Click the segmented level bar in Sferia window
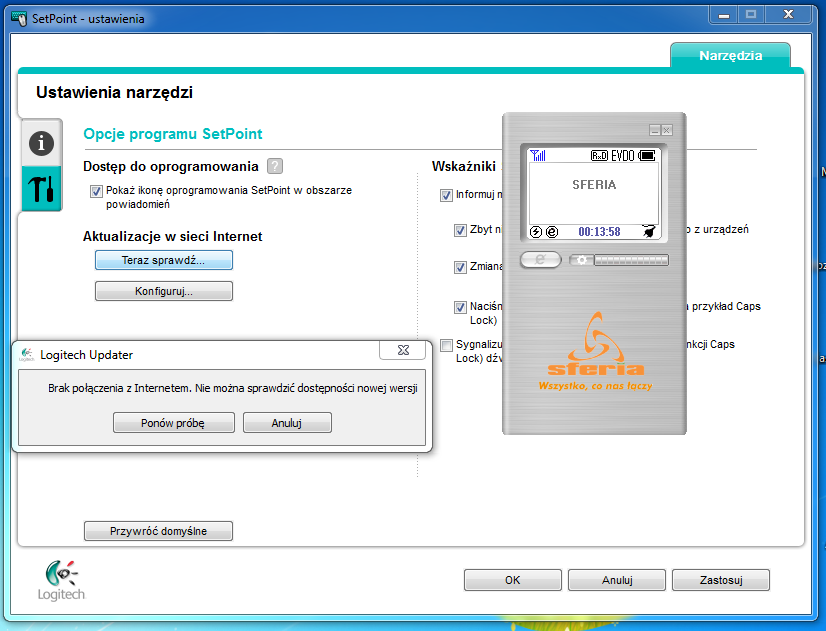826x631 pixels. (631, 260)
